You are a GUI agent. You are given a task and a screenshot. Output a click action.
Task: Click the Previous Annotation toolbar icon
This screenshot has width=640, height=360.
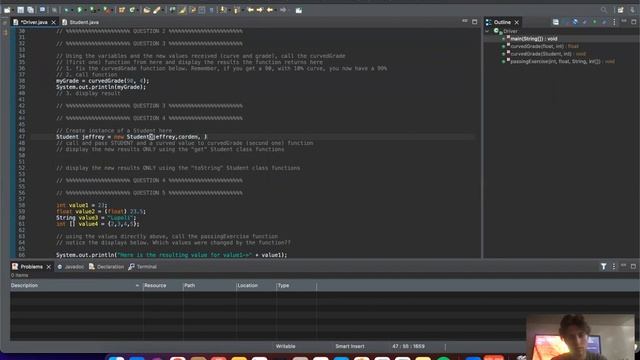click(x=236, y=10)
